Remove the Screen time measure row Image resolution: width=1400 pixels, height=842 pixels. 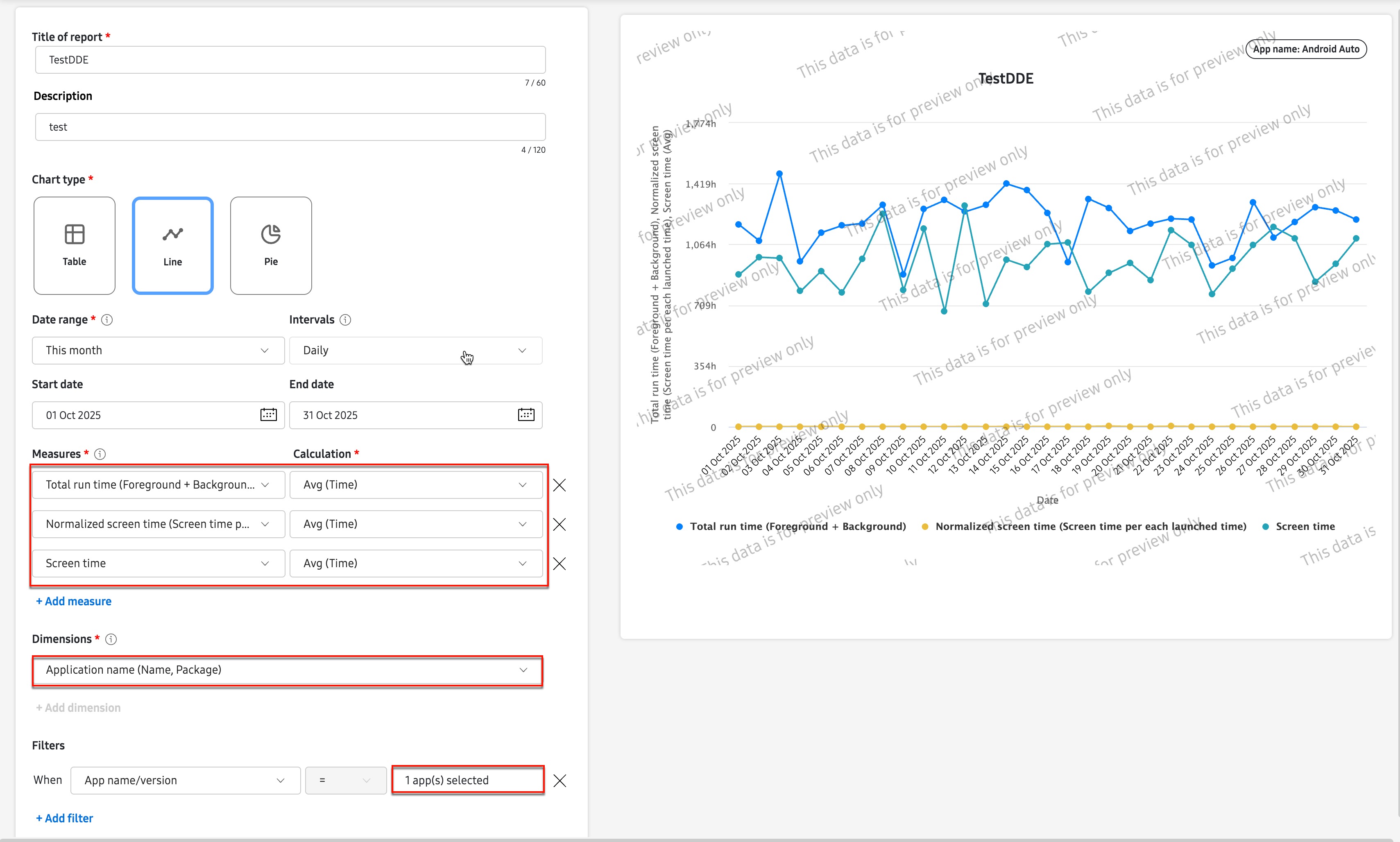click(x=559, y=564)
